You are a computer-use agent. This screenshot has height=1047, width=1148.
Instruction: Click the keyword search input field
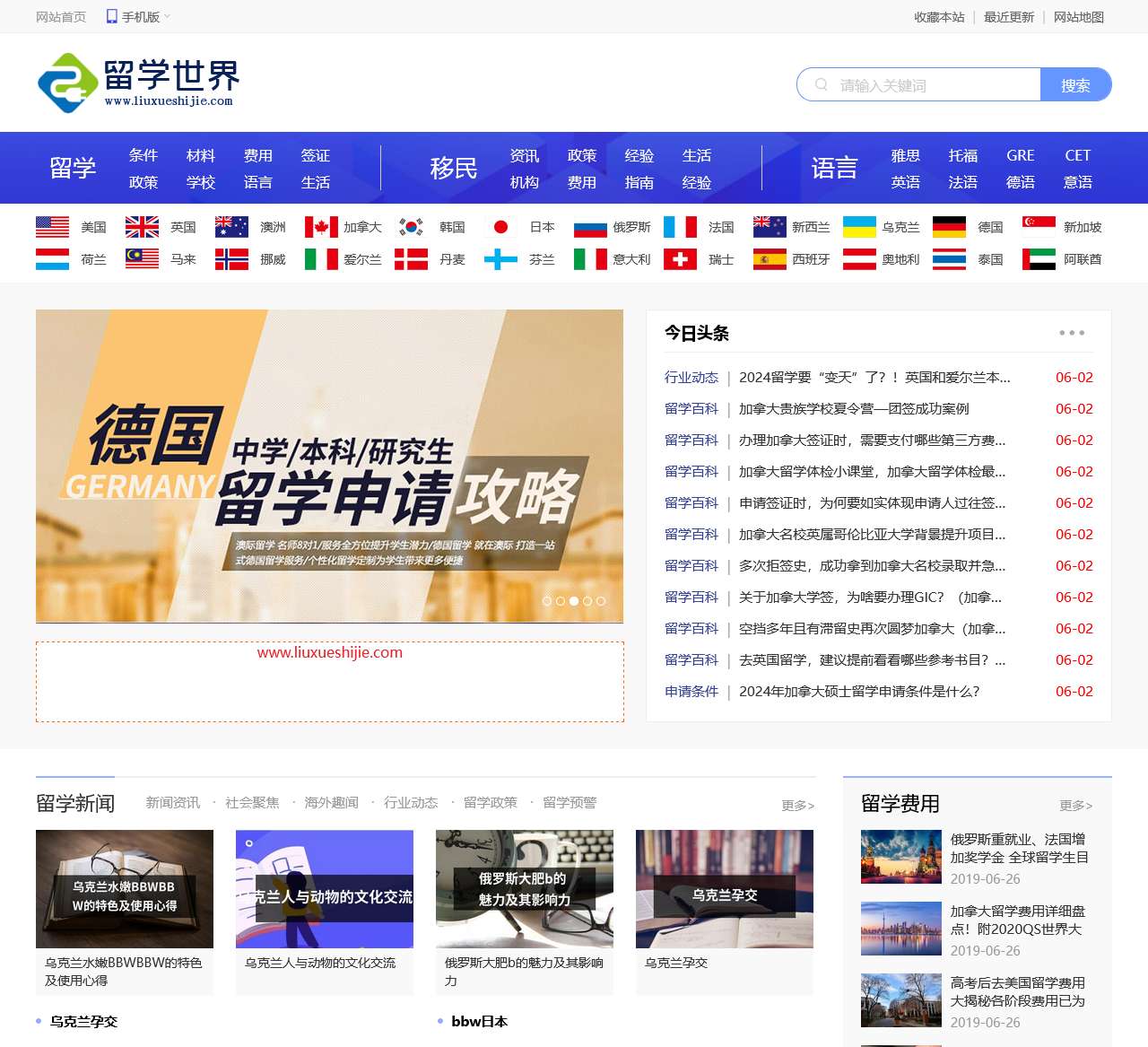pyautogui.click(x=933, y=85)
